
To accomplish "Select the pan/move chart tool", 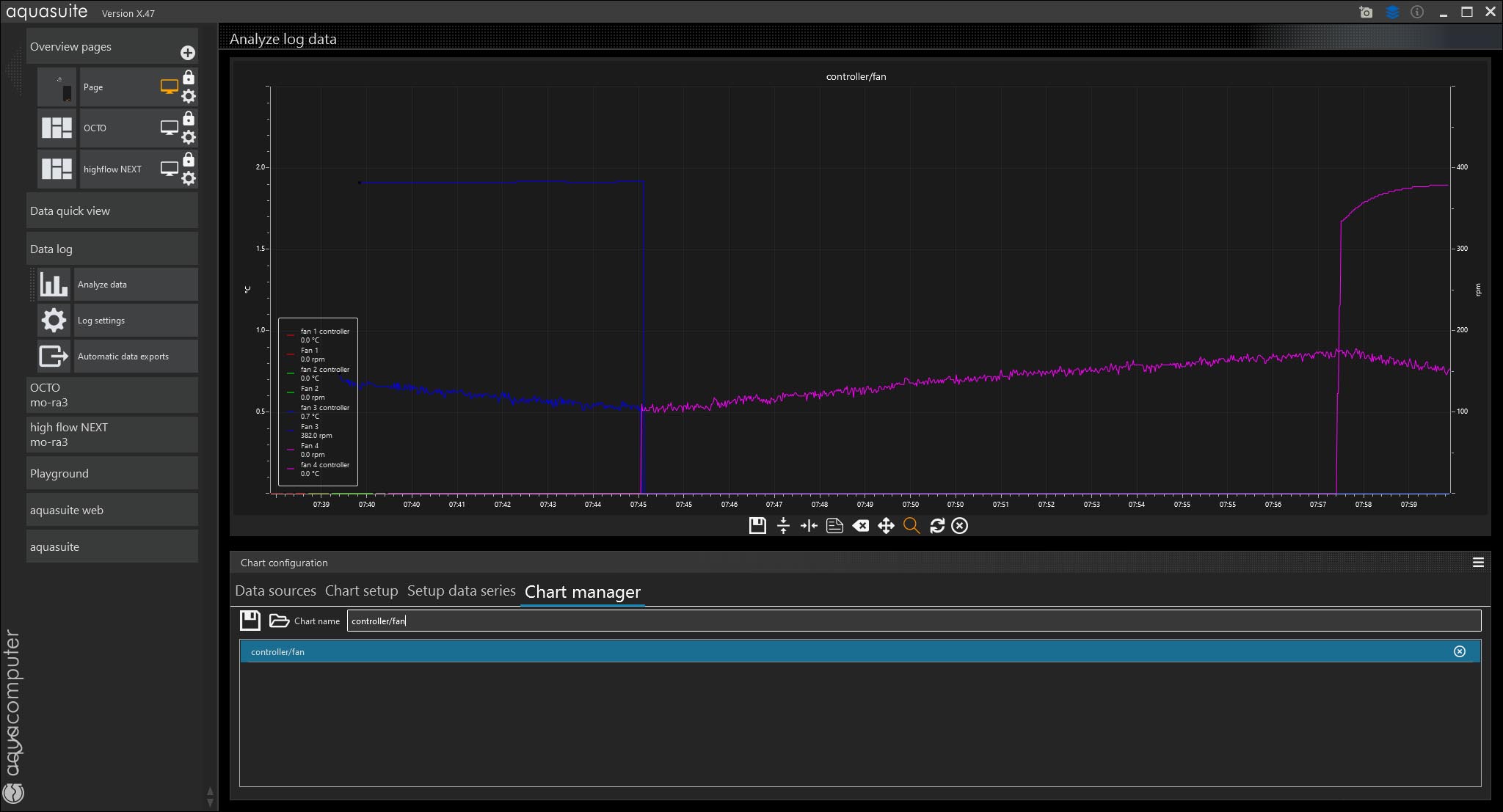I will [886, 525].
